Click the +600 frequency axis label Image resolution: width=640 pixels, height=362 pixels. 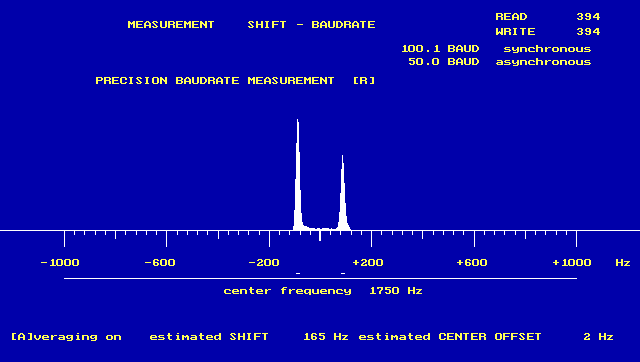(472, 262)
